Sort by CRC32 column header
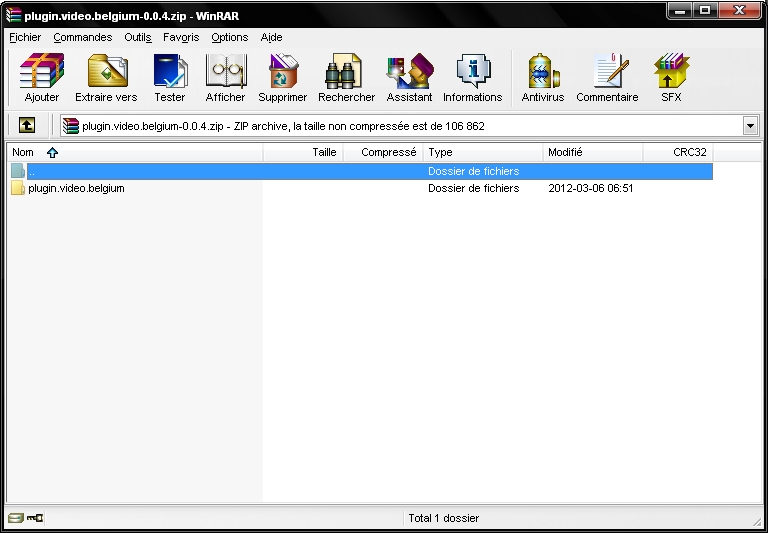 678,152
